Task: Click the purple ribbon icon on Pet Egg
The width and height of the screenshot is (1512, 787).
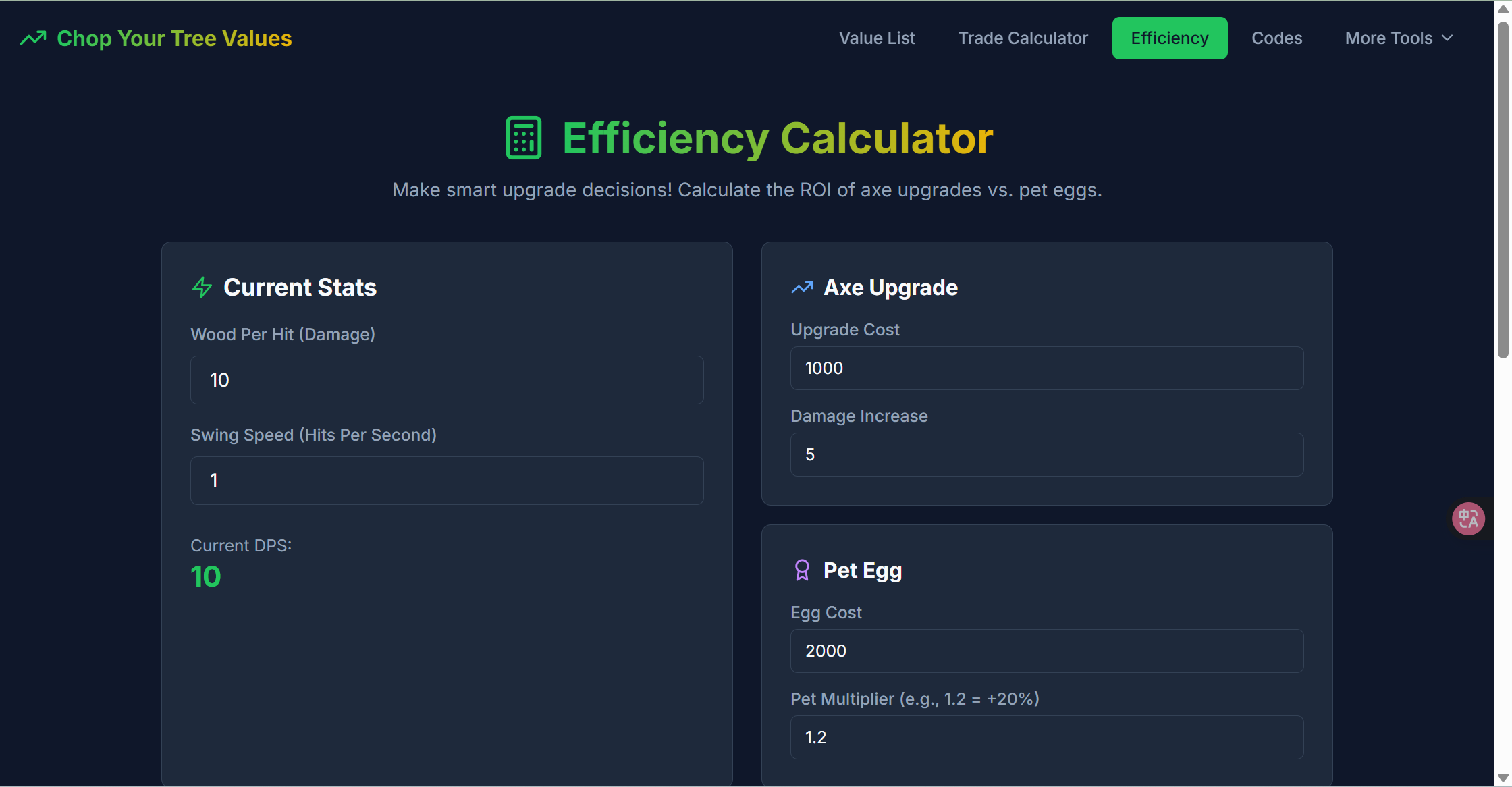Action: 802,570
